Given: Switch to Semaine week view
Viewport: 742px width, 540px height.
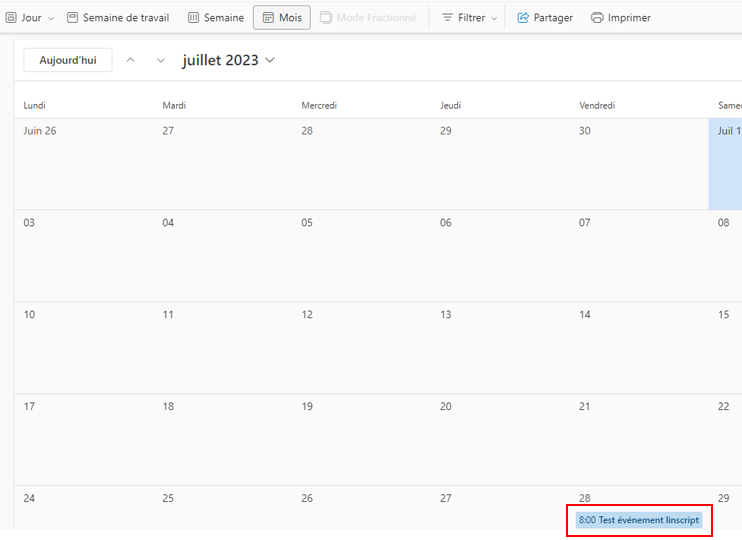Looking at the screenshot, I should pyautogui.click(x=216, y=18).
